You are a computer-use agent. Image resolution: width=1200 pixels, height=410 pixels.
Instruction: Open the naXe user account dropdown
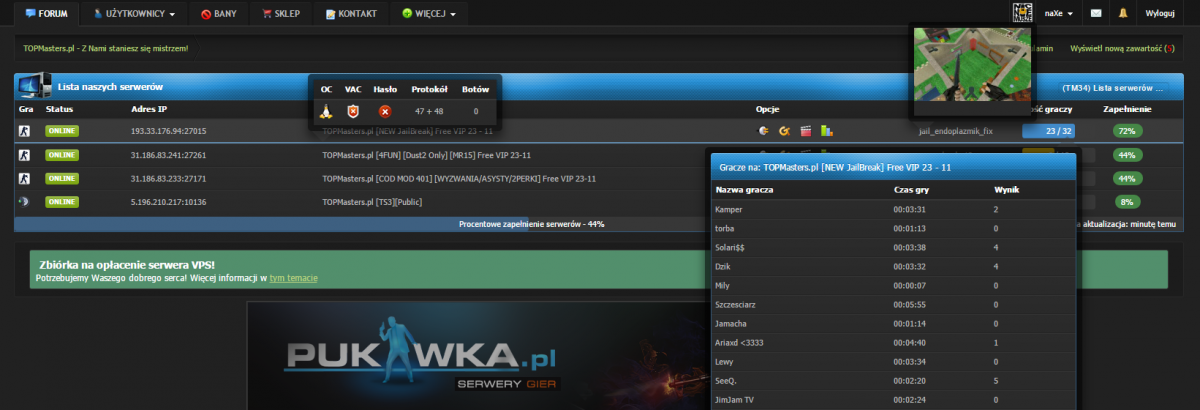[x=1059, y=14]
